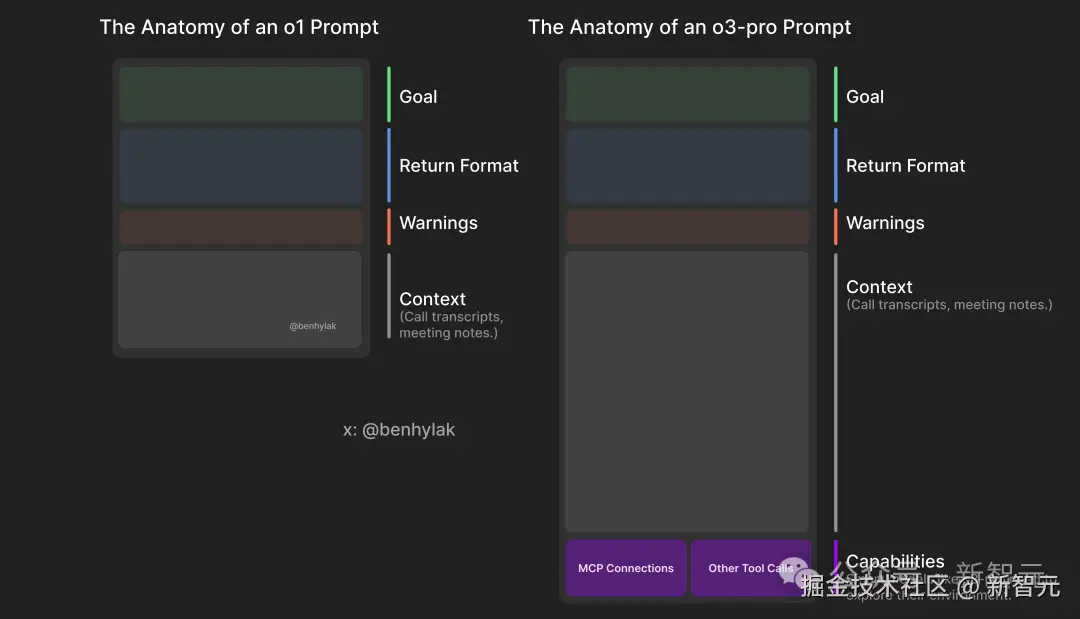Click the Warnings label beside the o1 prompt
Screen dimensions: 1080x619
coord(438,223)
